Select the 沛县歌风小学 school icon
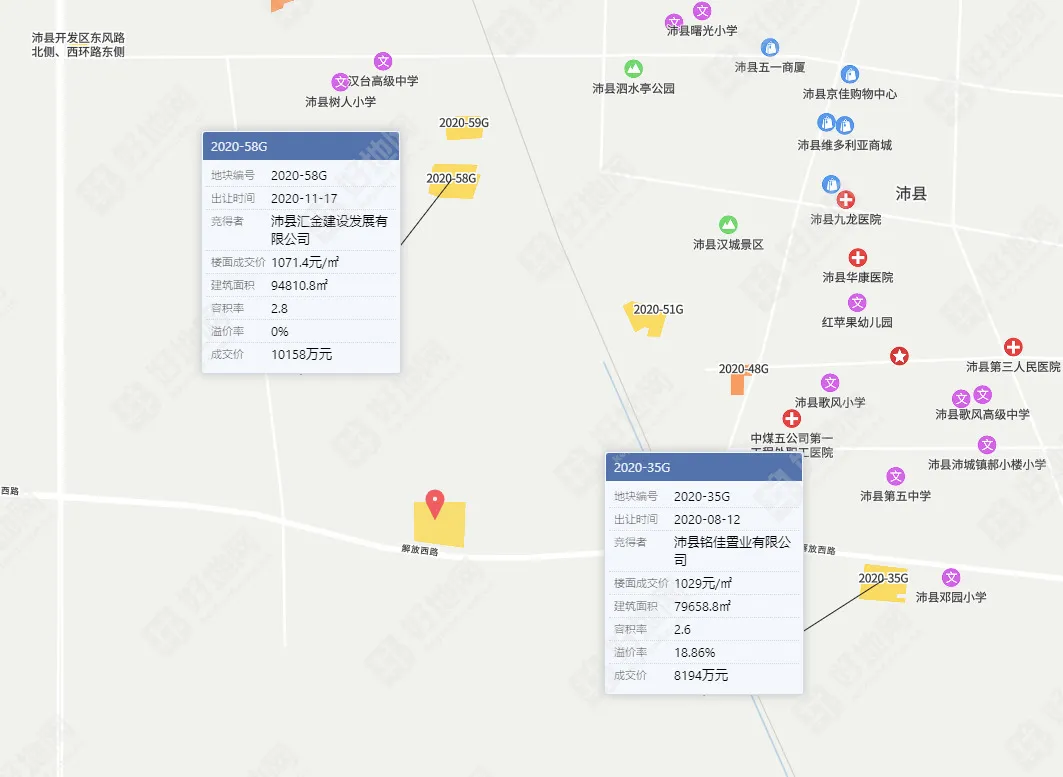This screenshot has width=1063, height=777. (831, 381)
